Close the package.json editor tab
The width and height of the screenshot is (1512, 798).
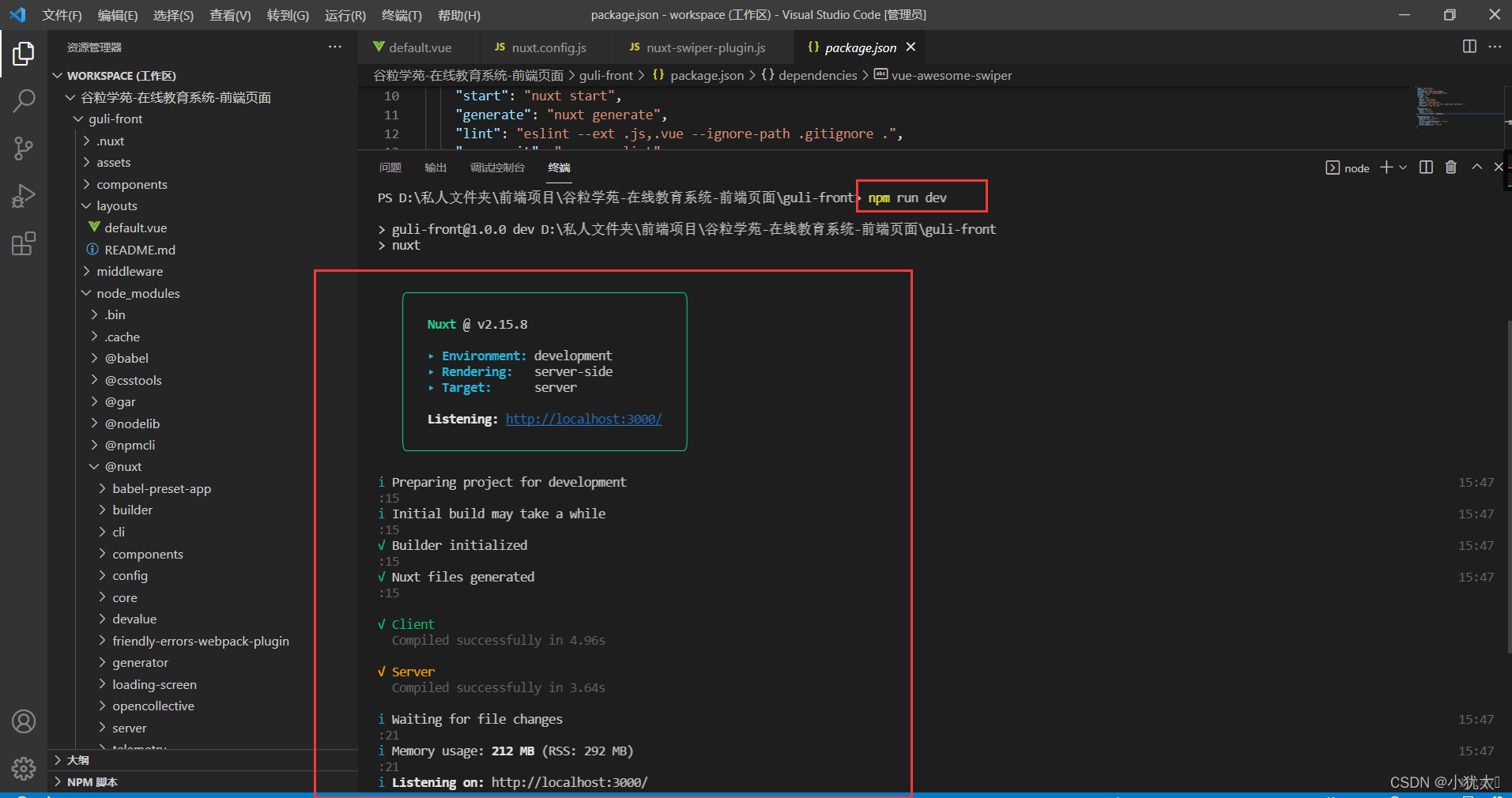tap(911, 47)
